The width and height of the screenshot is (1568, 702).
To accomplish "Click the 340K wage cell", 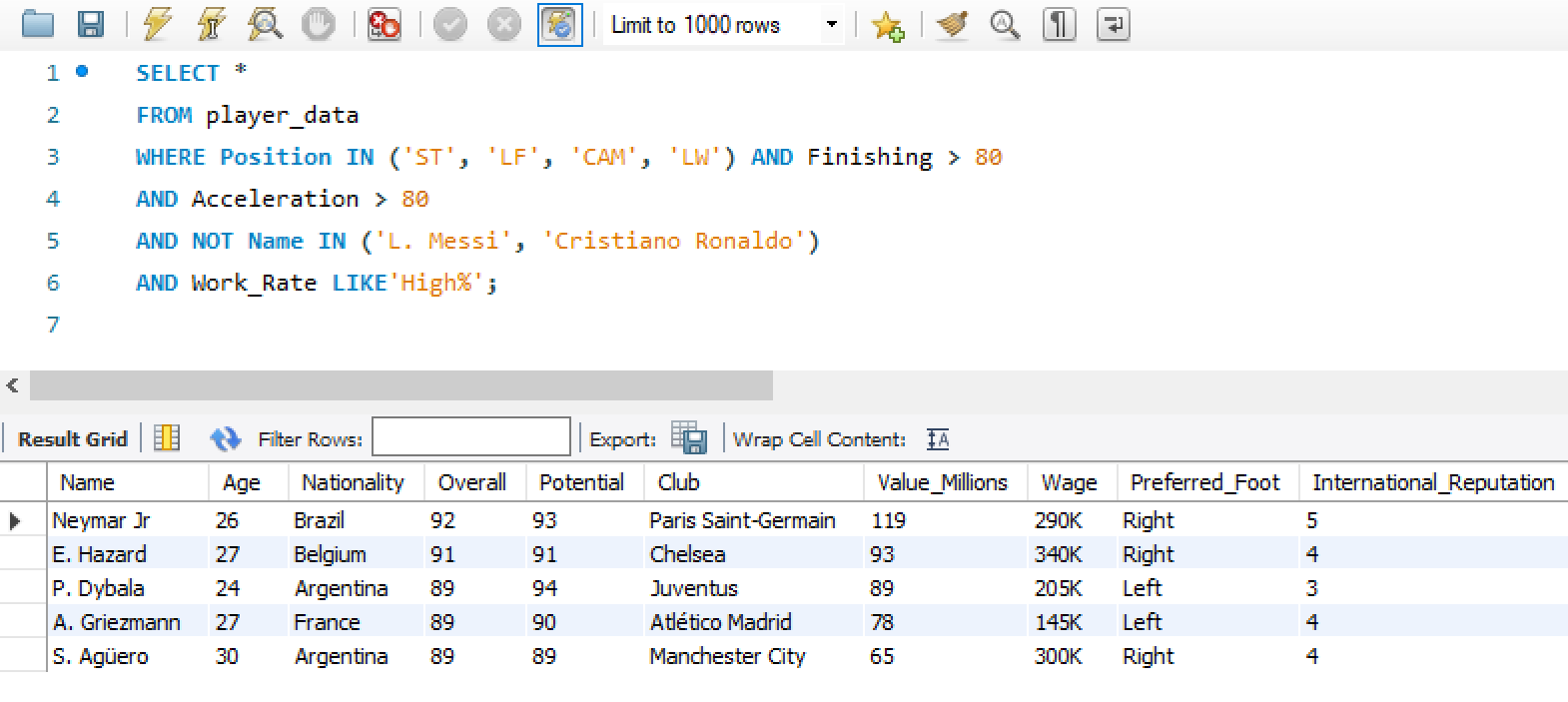I will tap(1073, 554).
